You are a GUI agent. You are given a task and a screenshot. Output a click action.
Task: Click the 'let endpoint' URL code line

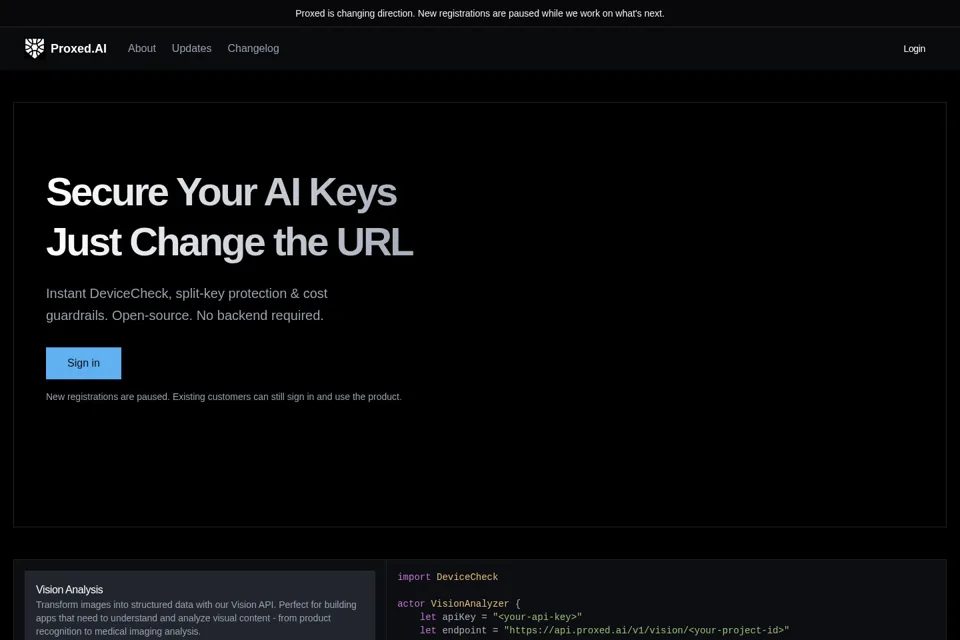(604, 630)
